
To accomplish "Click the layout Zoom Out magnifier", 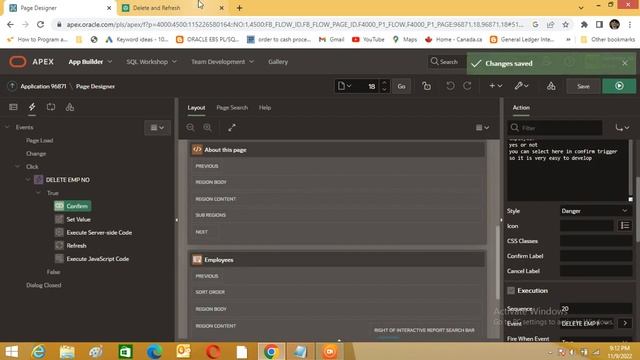I will [190, 127].
